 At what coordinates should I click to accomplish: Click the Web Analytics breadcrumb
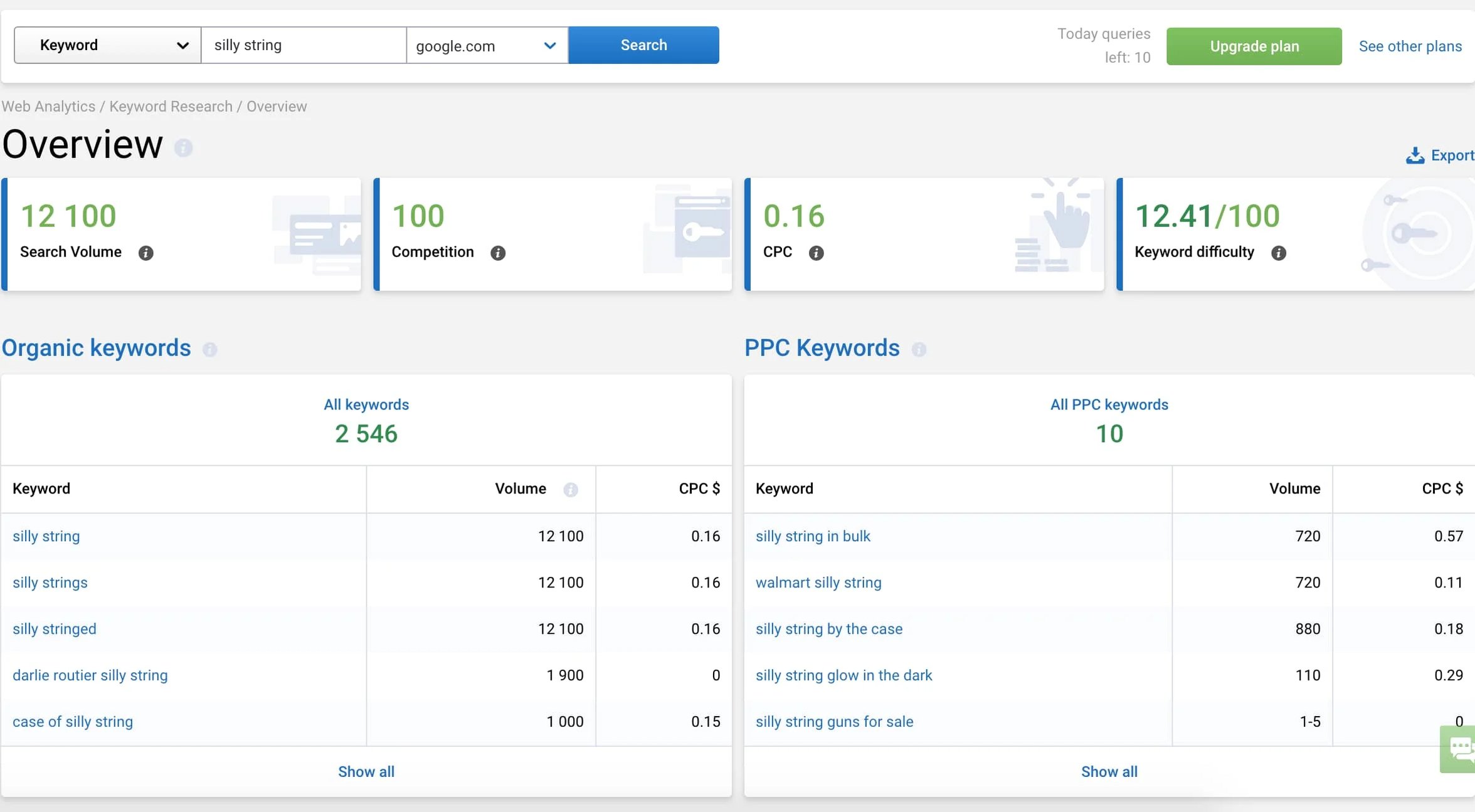tap(48, 107)
